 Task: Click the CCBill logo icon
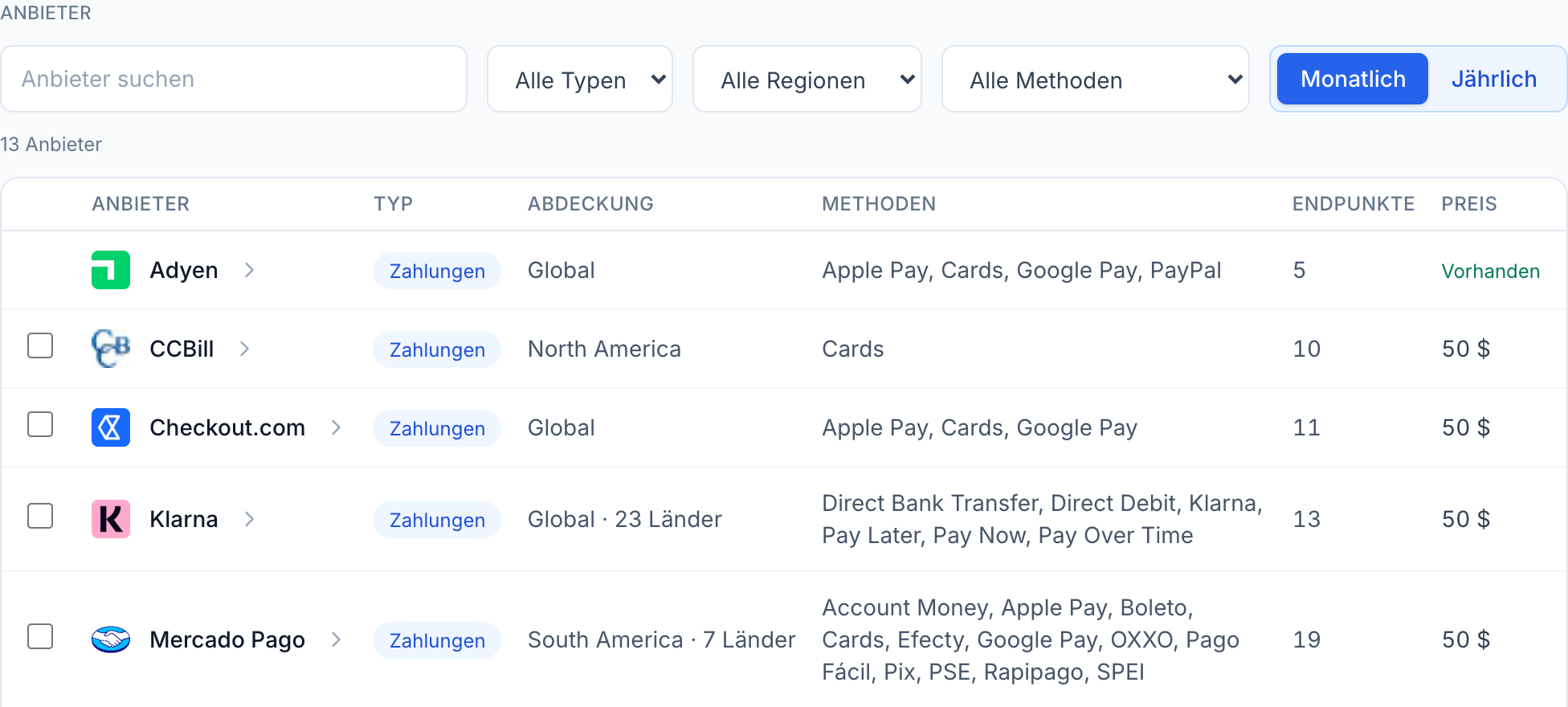pyautogui.click(x=111, y=349)
